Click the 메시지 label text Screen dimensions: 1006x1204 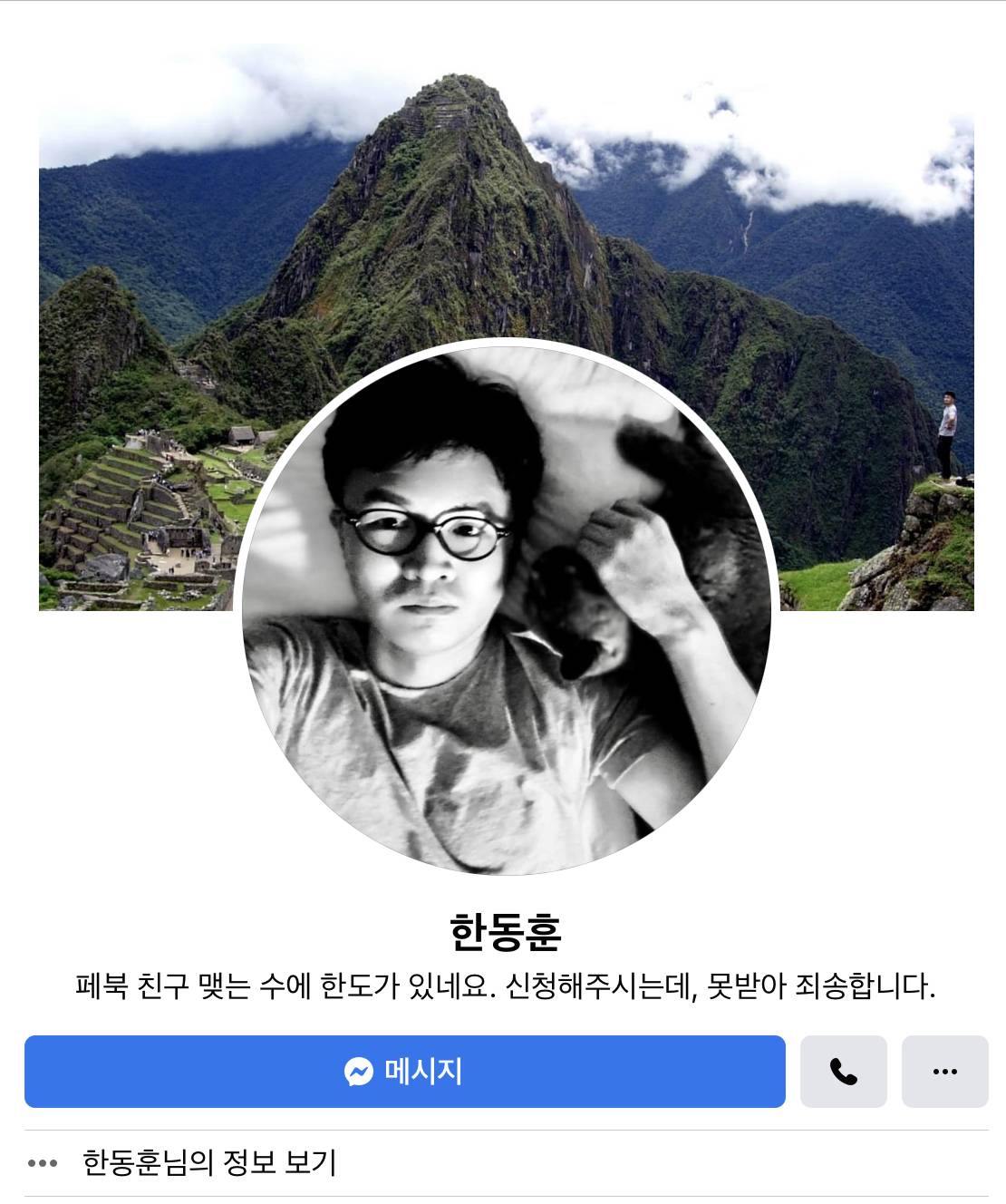(423, 1072)
